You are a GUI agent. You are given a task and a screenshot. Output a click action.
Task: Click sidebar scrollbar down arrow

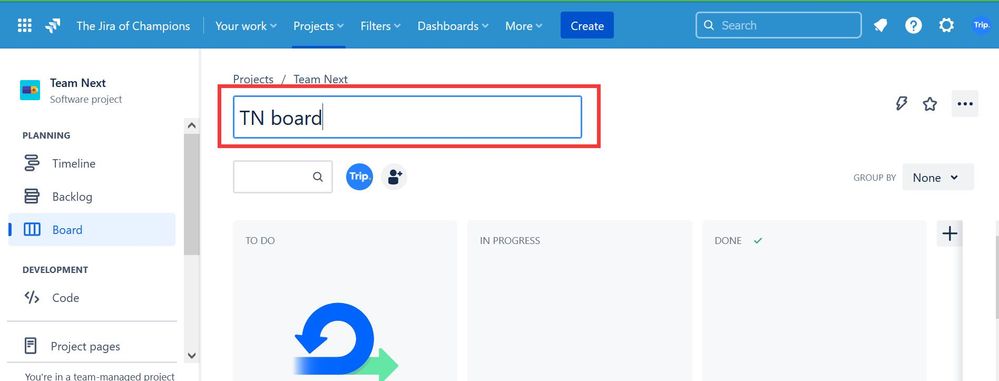[192, 356]
